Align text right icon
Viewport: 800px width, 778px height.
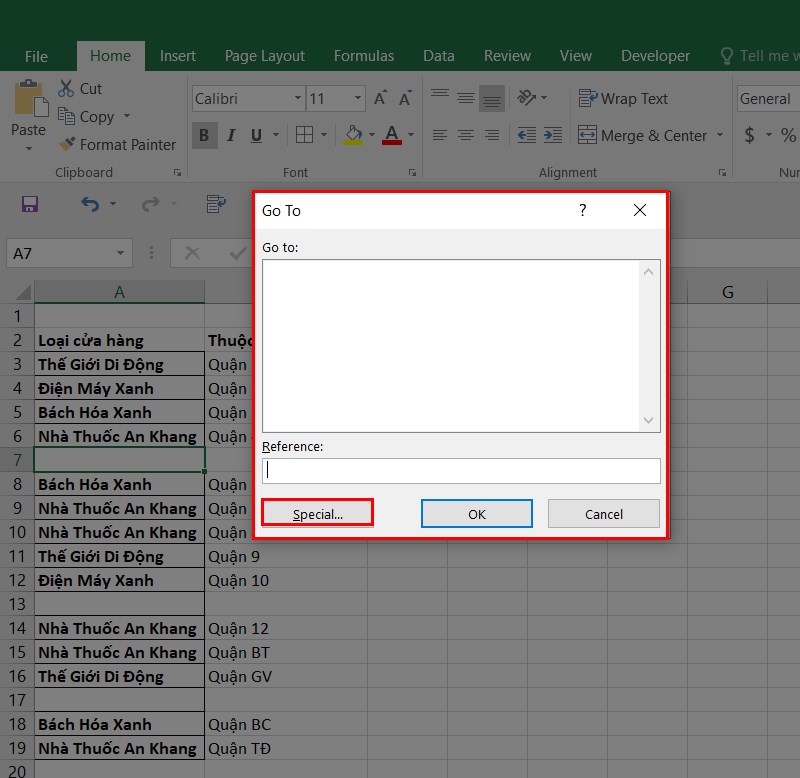pyautogui.click(x=492, y=135)
